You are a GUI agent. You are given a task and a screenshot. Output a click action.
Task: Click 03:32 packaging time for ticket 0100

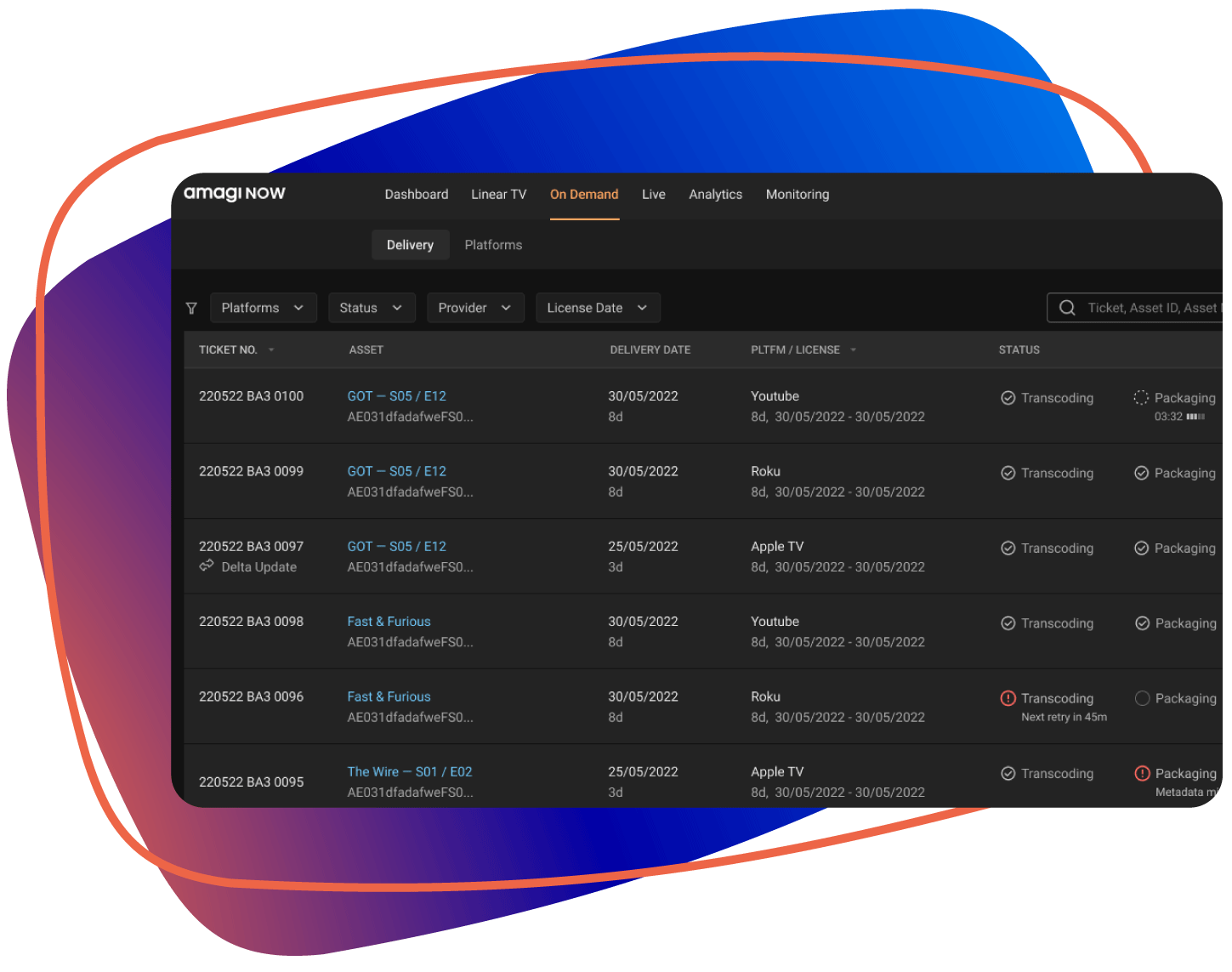pyautogui.click(x=1168, y=417)
